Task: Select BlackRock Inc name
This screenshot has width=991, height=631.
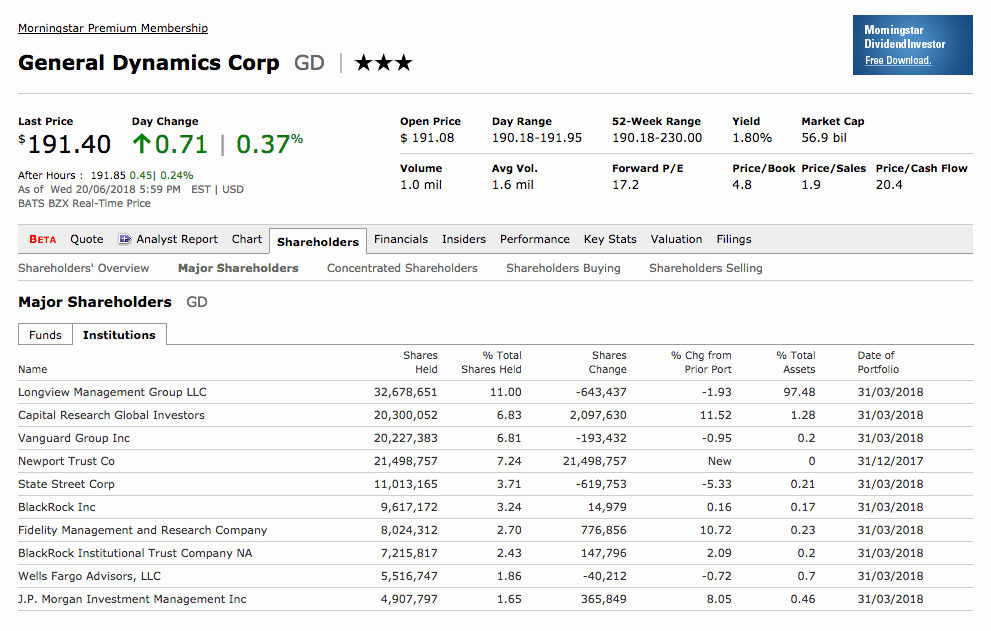Action: 57,507
